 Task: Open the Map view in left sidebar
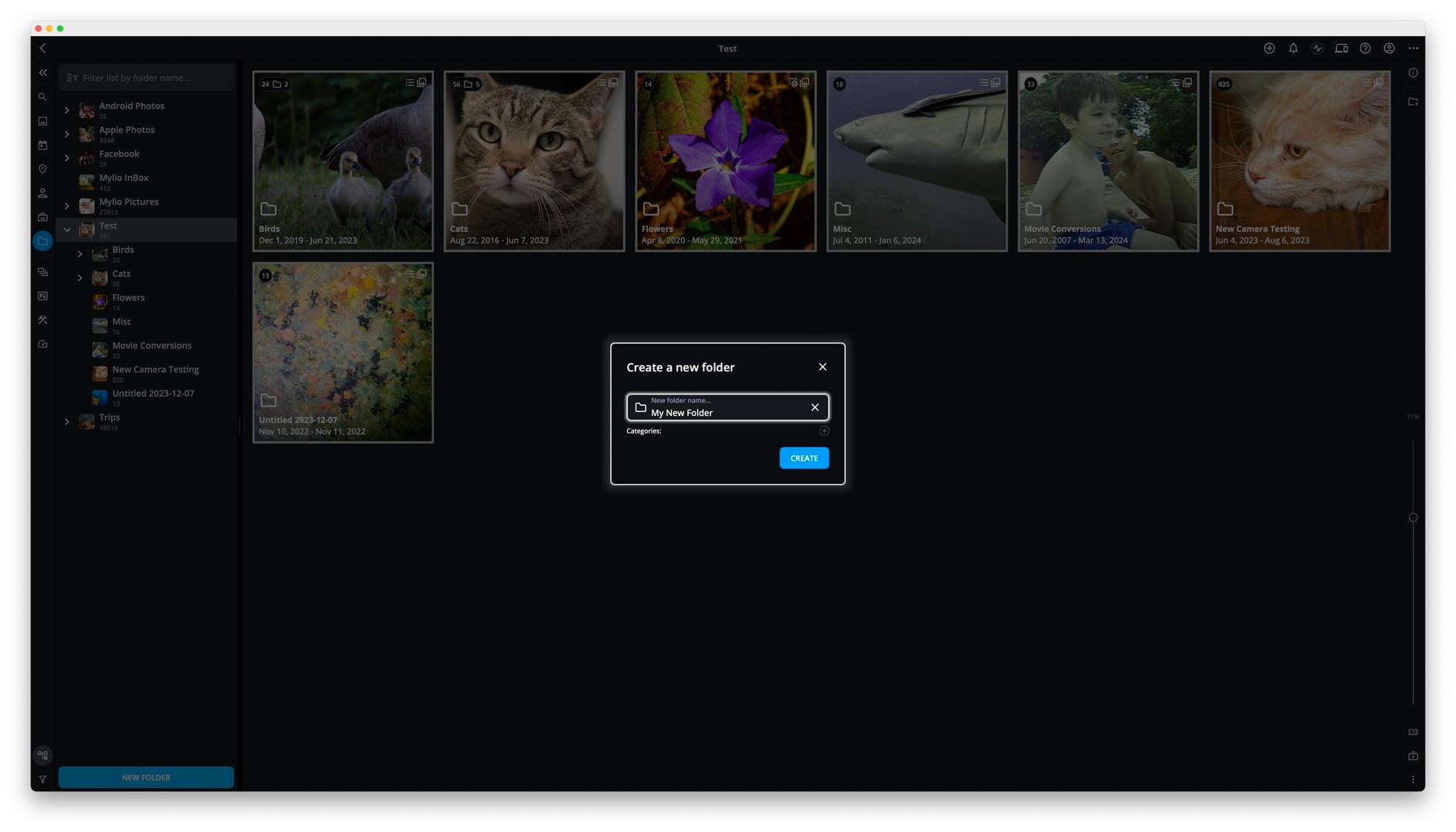43,169
